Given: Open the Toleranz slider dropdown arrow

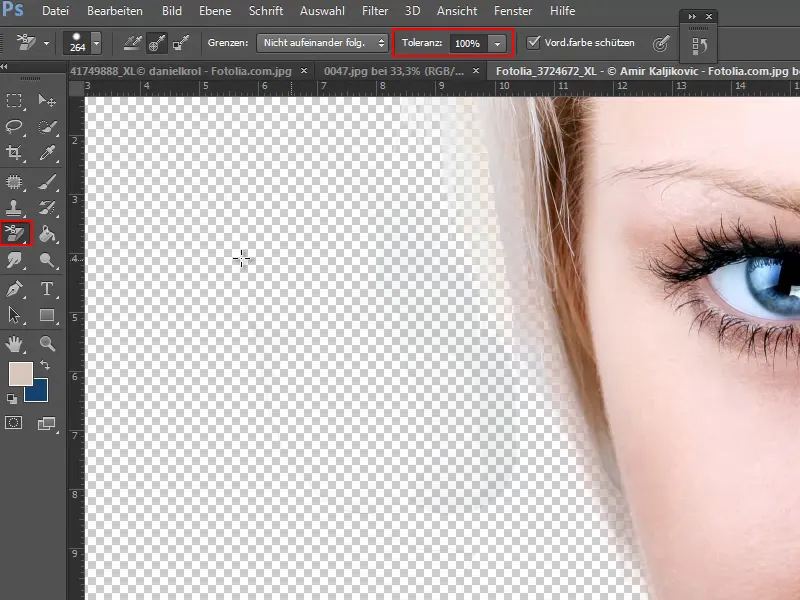Looking at the screenshot, I should (x=497, y=44).
